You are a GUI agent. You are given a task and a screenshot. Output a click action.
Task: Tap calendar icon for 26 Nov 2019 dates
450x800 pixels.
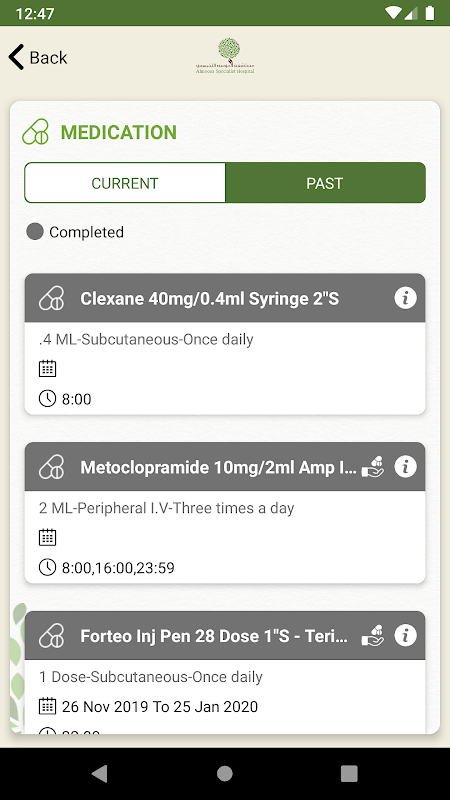[x=47, y=706]
